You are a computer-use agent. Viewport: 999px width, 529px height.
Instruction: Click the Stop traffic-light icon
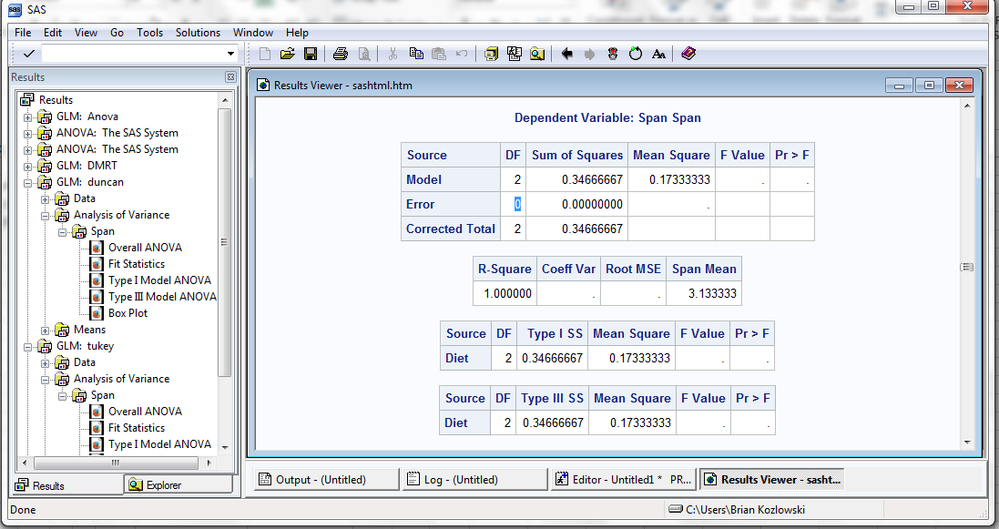tap(613, 54)
